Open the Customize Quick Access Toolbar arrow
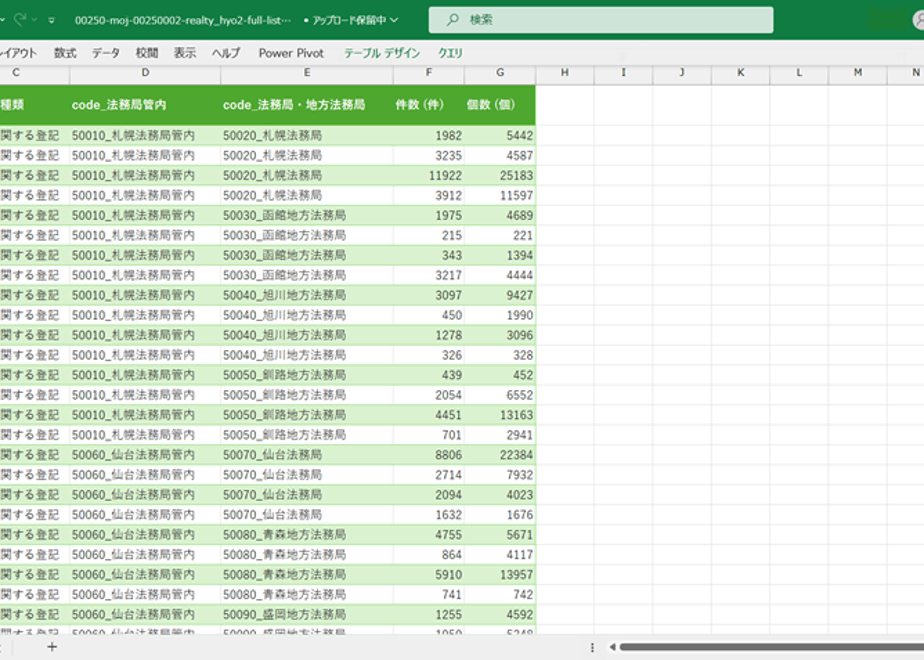This screenshot has height=660, width=924. coord(52,21)
